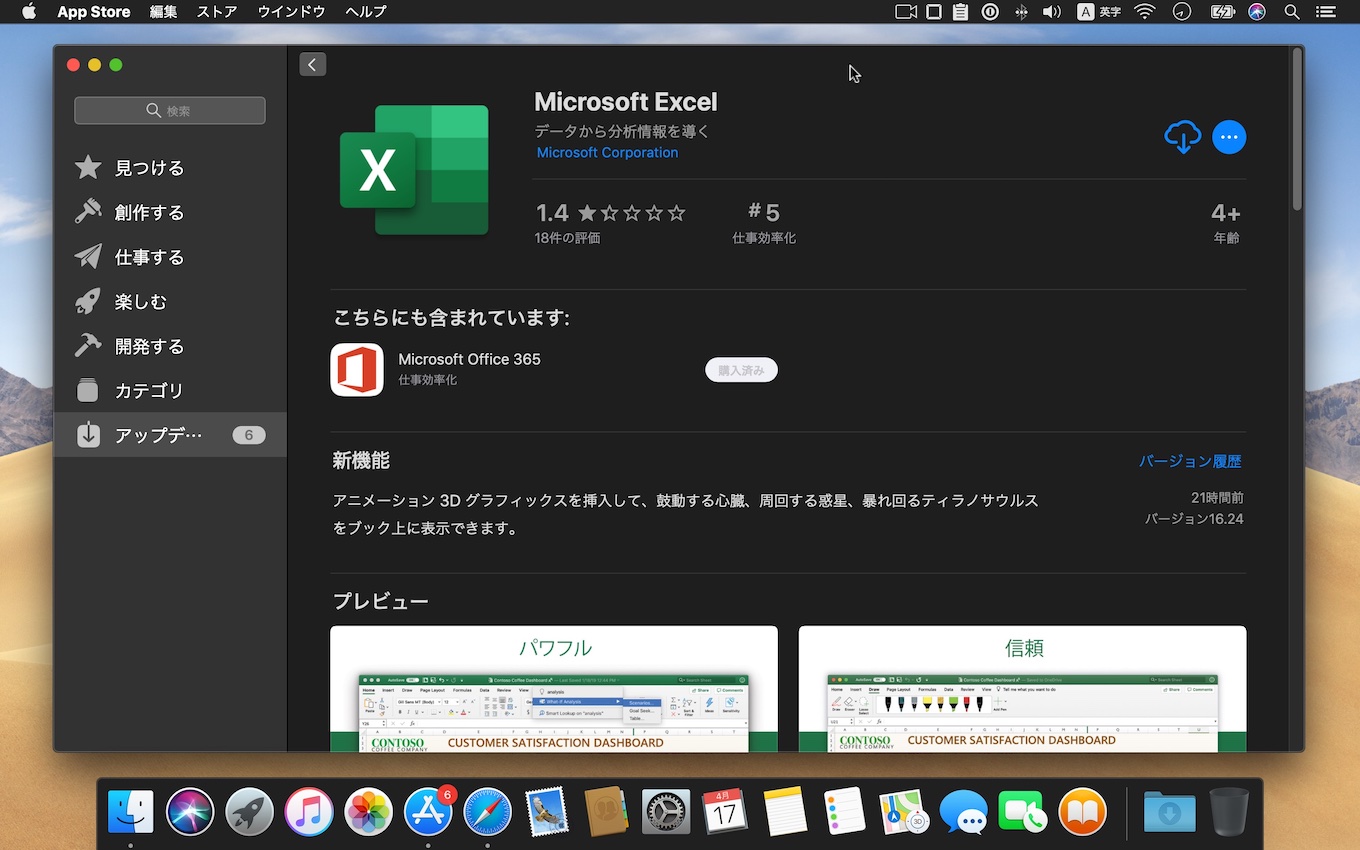The height and width of the screenshot is (850, 1360).
Task: Click the Microsoft Excel app icon
Action: (414, 170)
